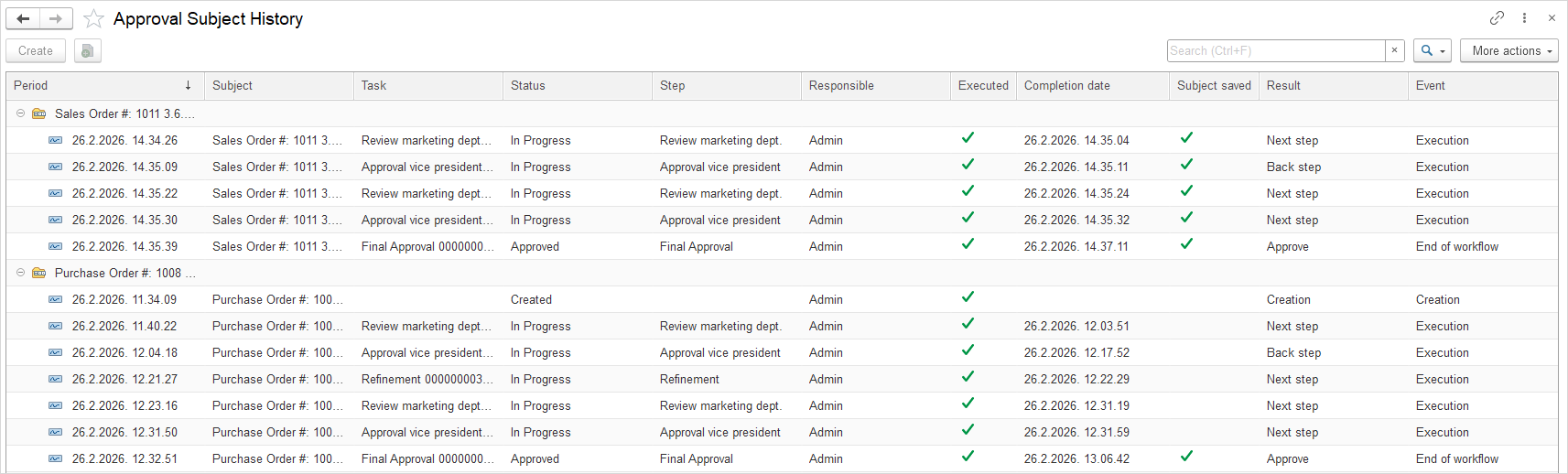Click the copy document icon beside Create
The height and width of the screenshot is (474, 1568).
[87, 51]
